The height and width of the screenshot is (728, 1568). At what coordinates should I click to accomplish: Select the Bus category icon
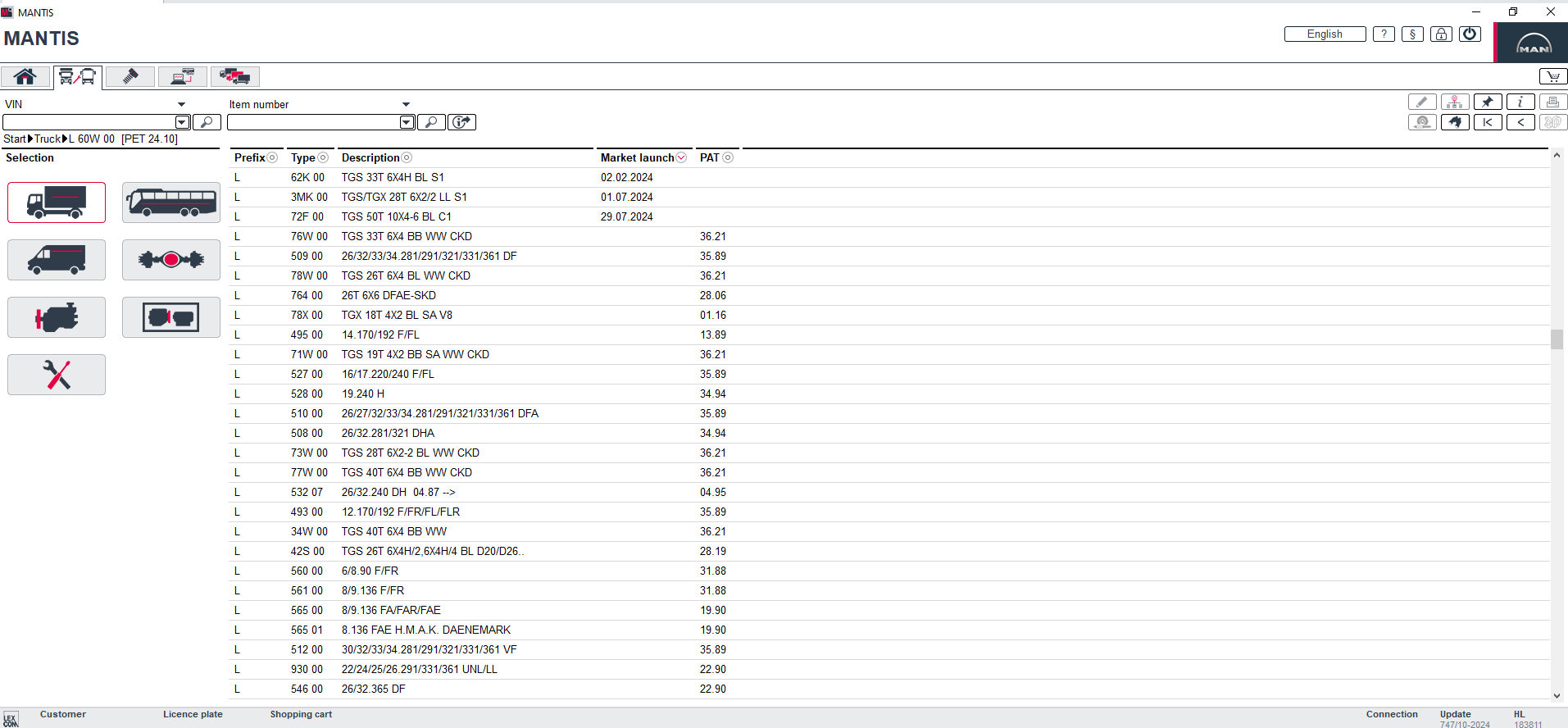pyautogui.click(x=171, y=202)
